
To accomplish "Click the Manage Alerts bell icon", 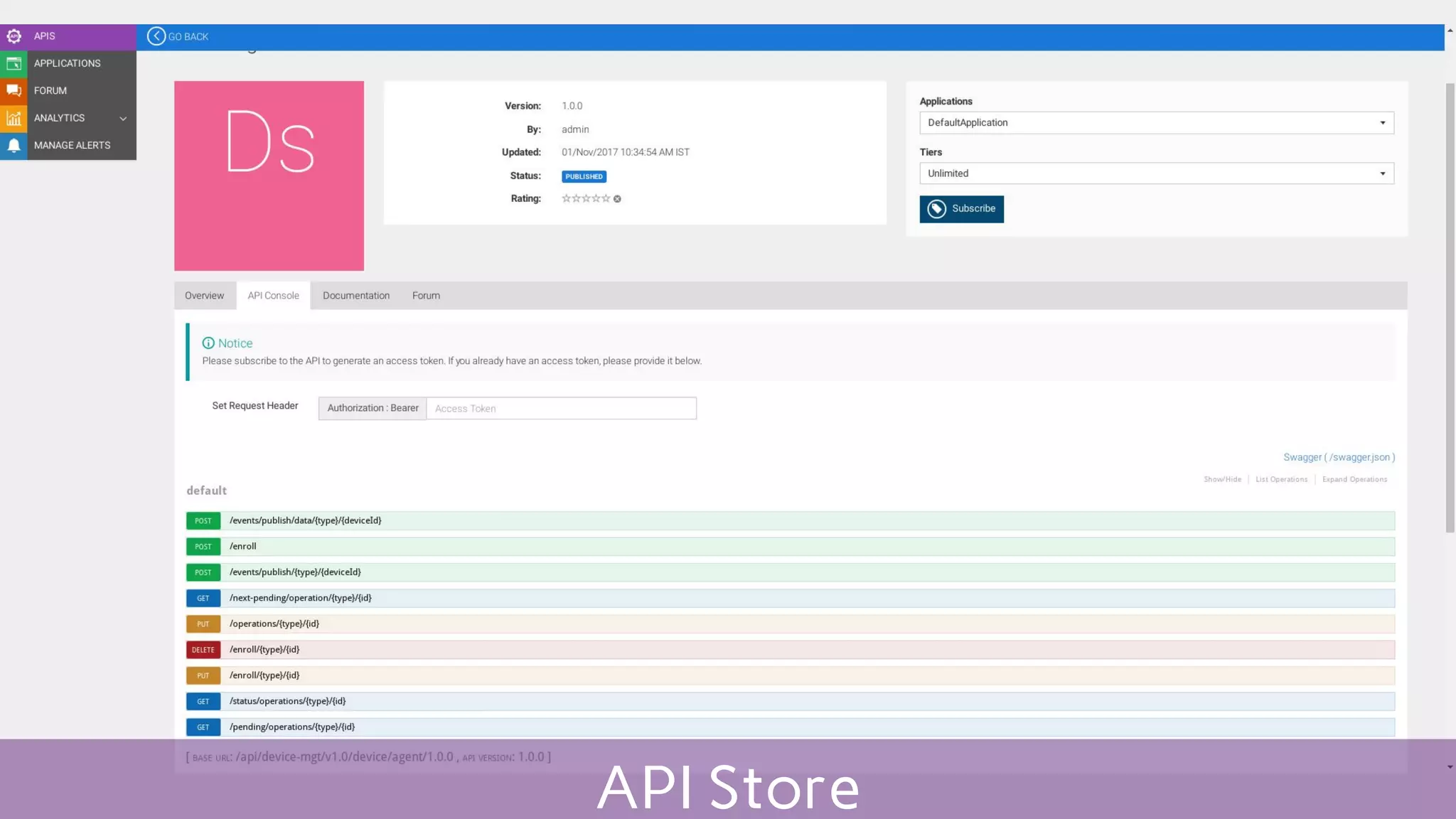I will point(14,145).
